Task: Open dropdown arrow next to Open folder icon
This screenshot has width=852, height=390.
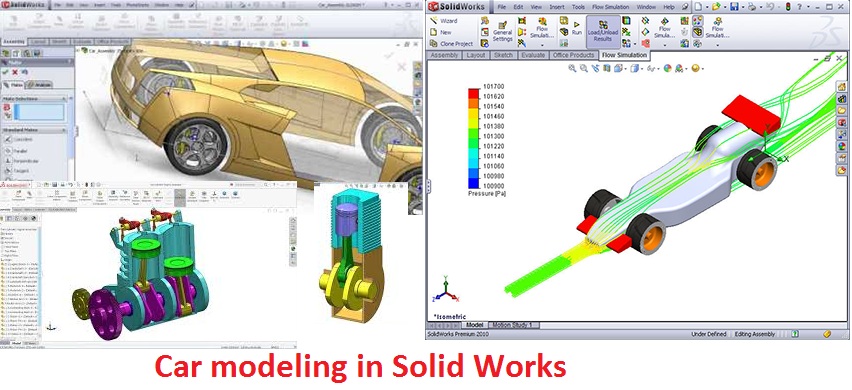Action: [x=724, y=8]
